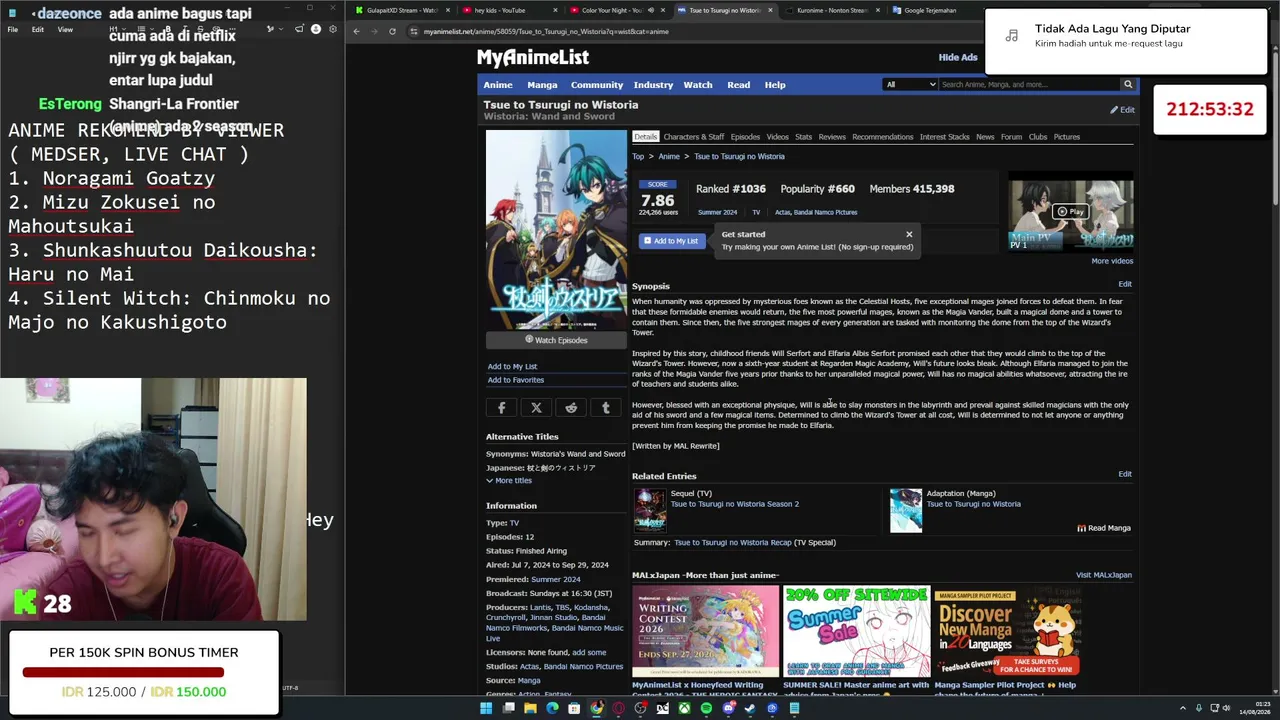Viewport: 1280px width, 720px height.
Task: Switch to the Stats tab
Action: (803, 137)
